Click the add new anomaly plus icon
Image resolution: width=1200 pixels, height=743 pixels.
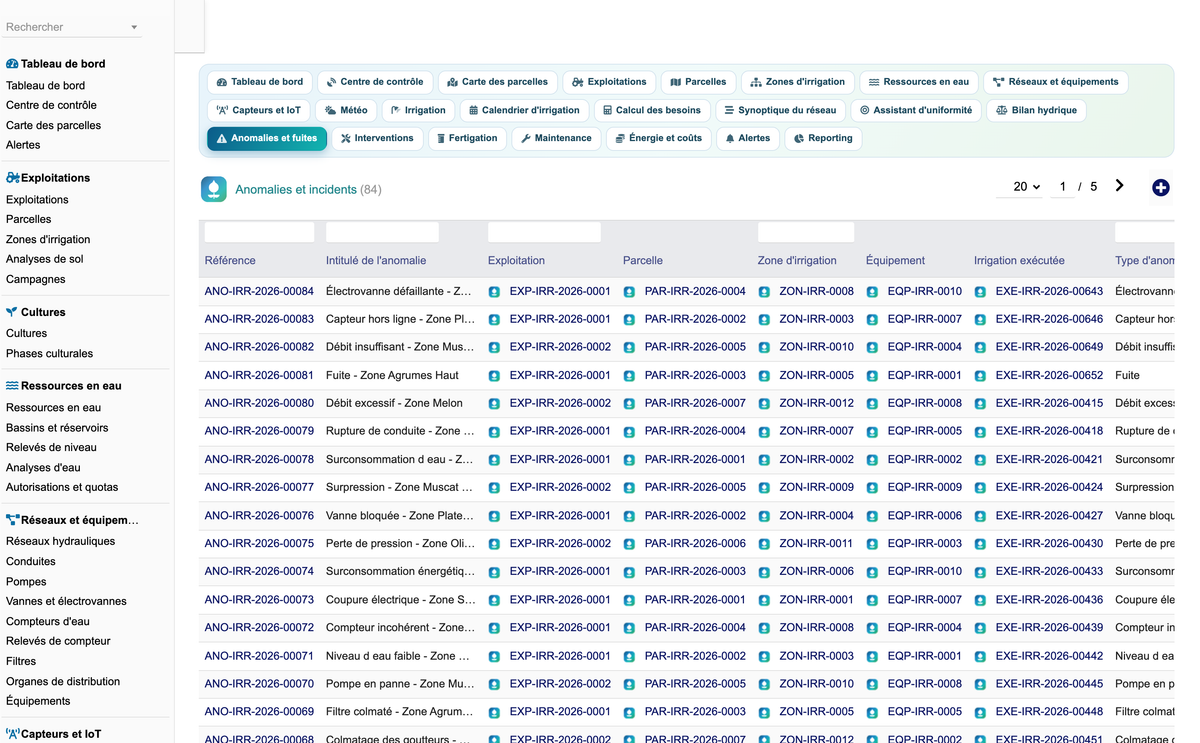click(1160, 187)
